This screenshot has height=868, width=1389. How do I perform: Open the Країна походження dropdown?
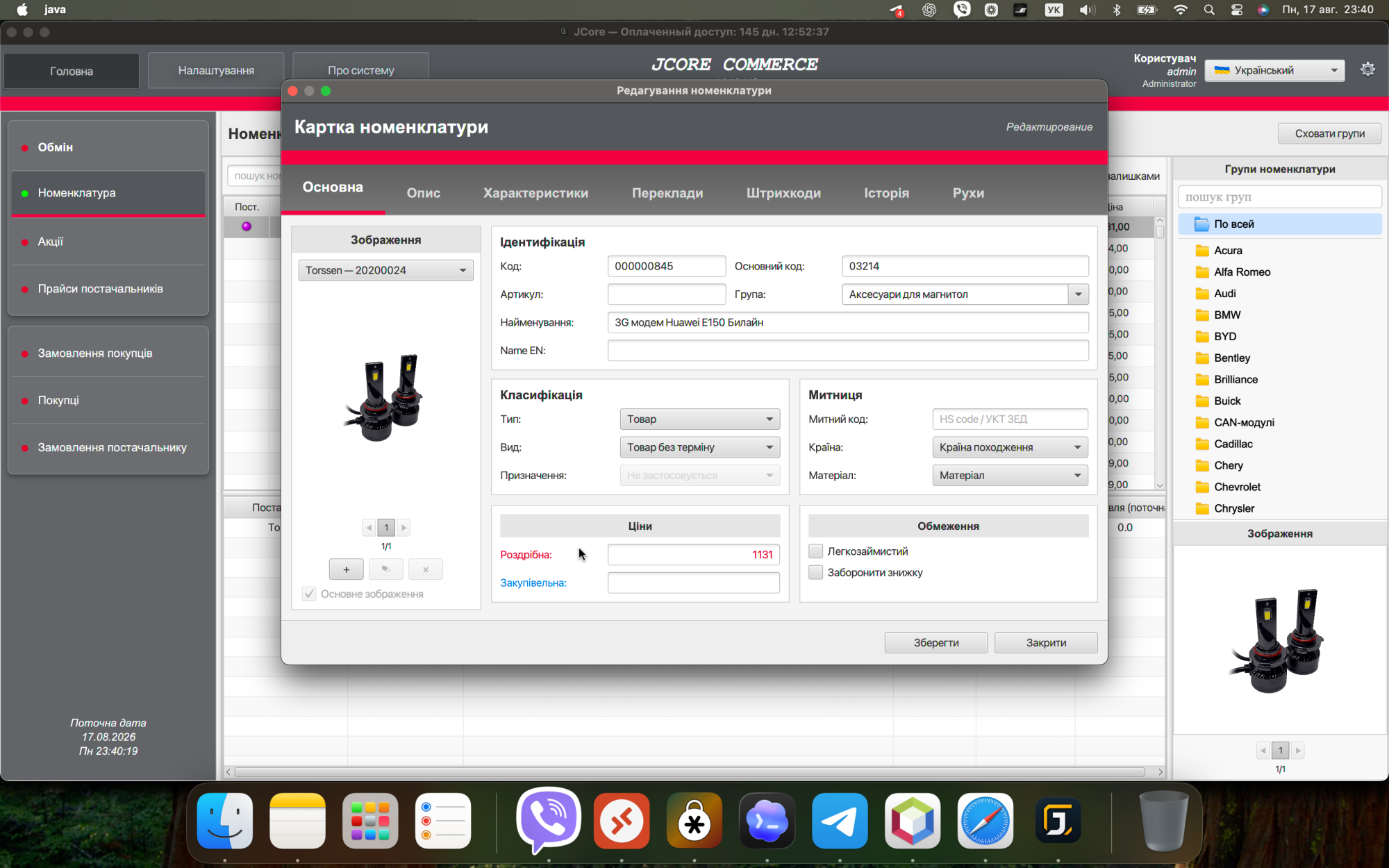[x=1010, y=447]
